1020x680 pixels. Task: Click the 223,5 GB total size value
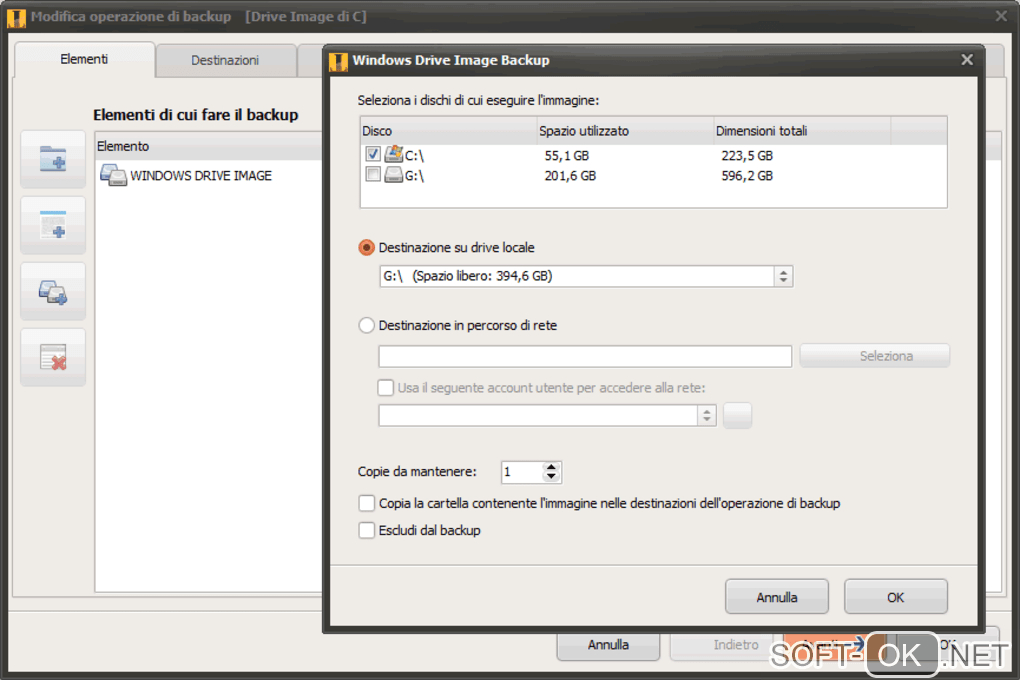(747, 156)
